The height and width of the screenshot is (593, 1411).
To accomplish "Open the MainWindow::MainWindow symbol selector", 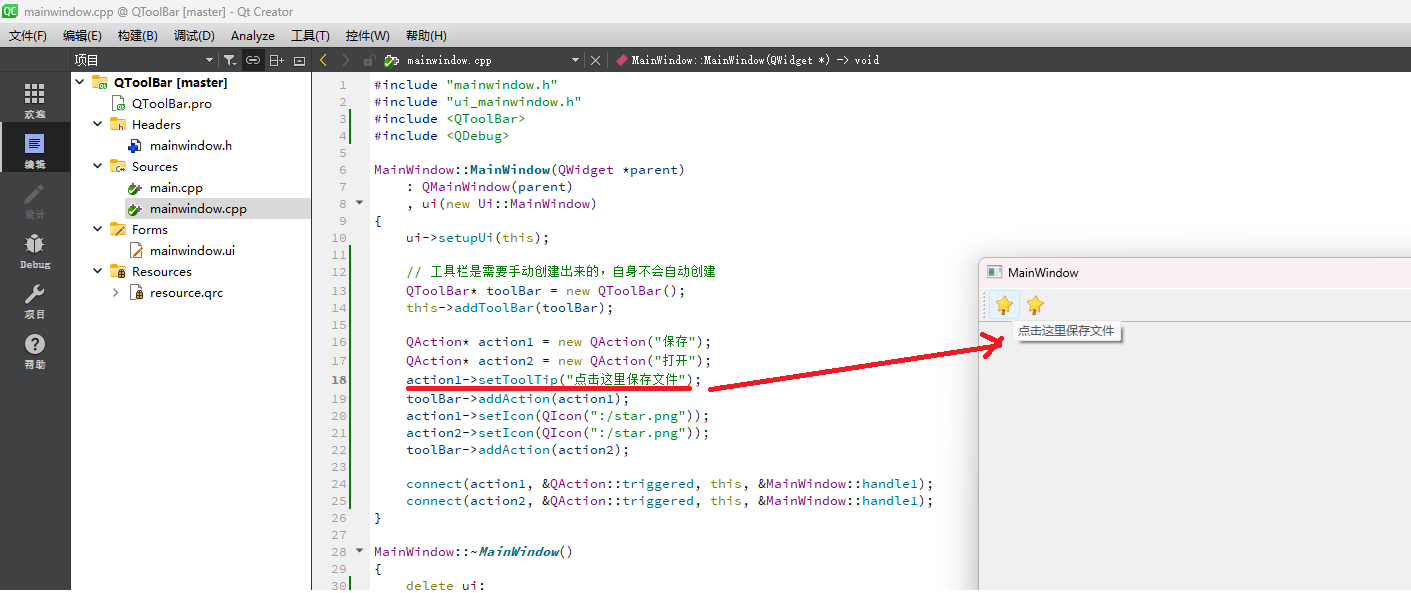I will [x=748, y=60].
